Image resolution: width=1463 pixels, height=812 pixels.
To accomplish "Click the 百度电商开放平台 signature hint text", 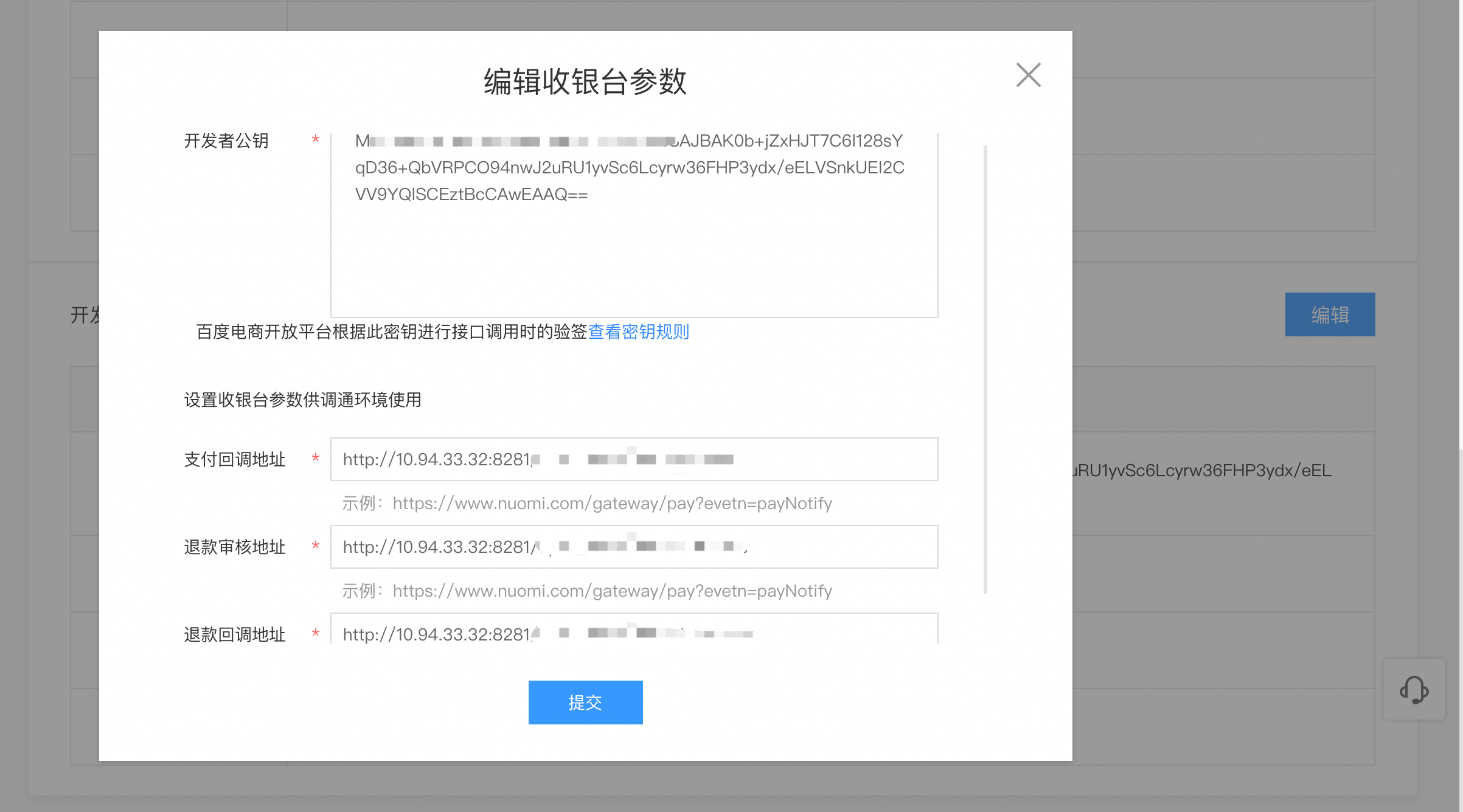I will (x=391, y=331).
